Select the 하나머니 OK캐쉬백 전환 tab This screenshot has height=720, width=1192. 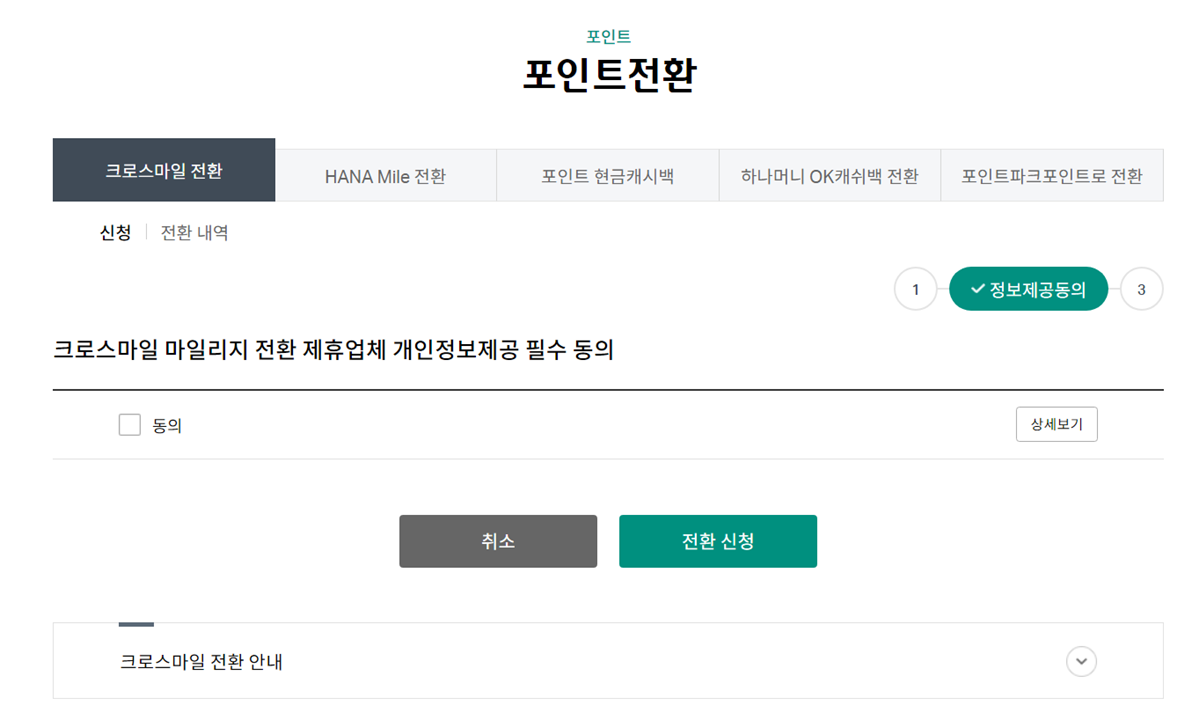point(830,174)
